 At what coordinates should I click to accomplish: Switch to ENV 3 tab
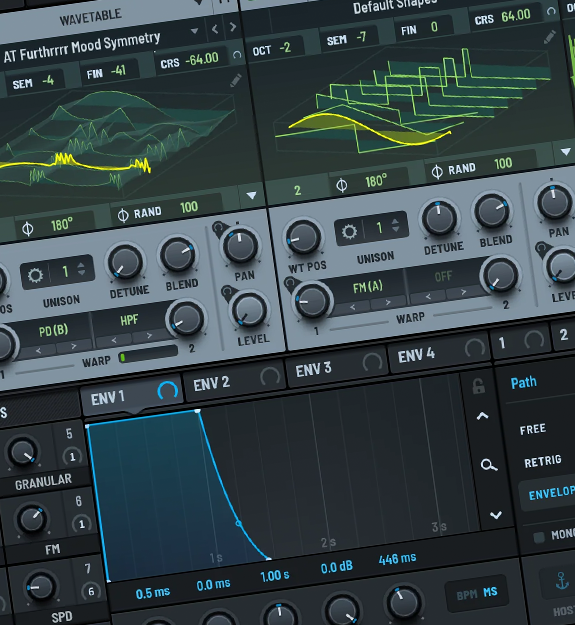point(337,366)
